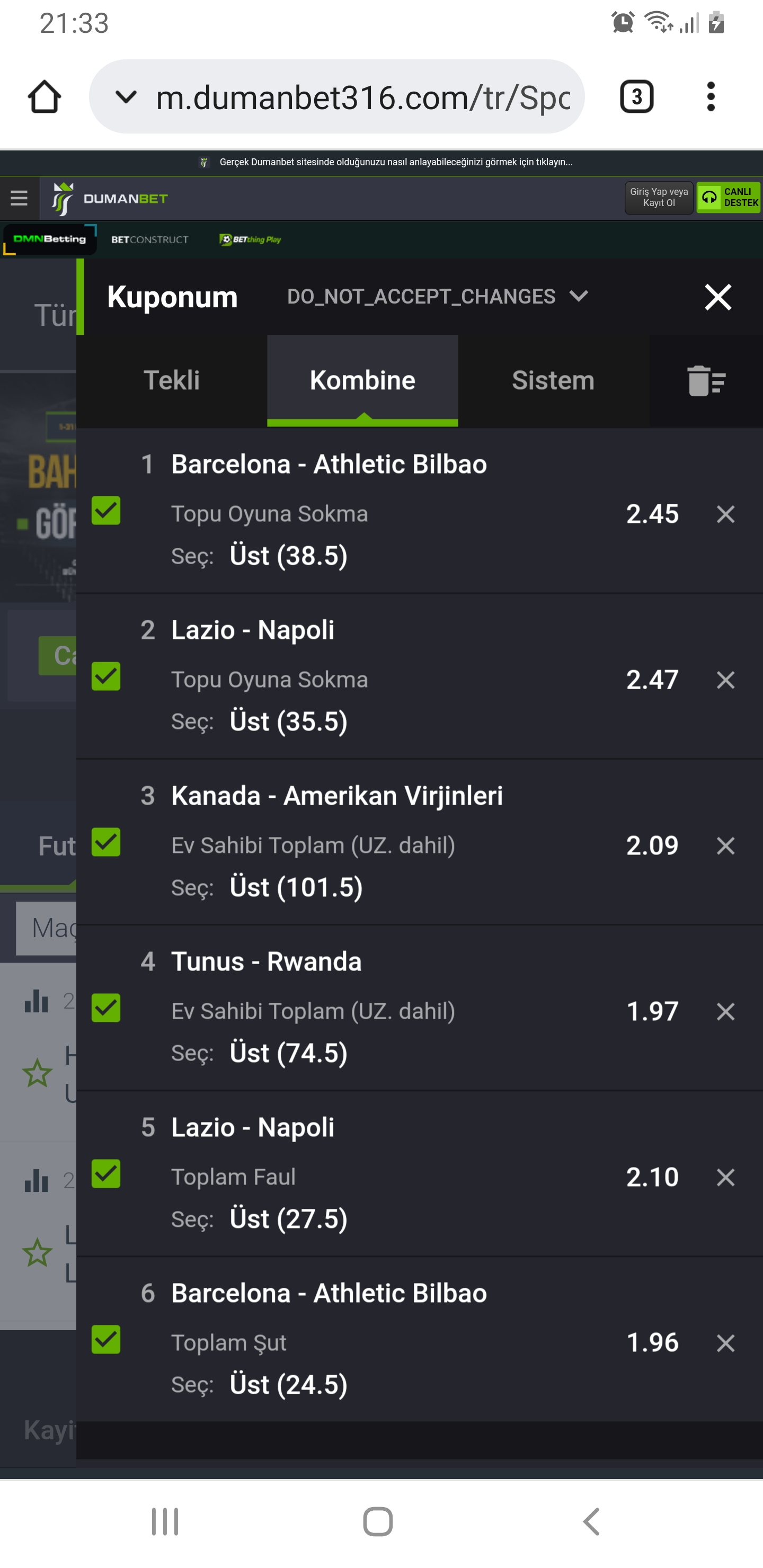Uncheck the Toplam Şut 1.96 bet
This screenshot has height=1568, width=763.
click(x=106, y=1339)
